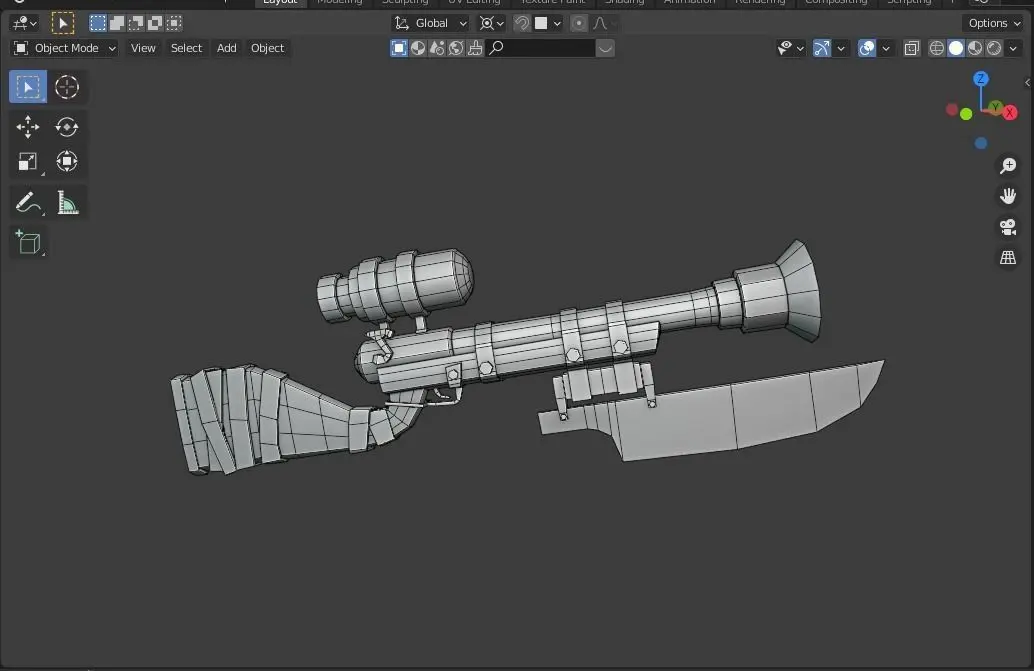Toggle the camera view button
The image size is (1034, 671).
tap(1008, 227)
